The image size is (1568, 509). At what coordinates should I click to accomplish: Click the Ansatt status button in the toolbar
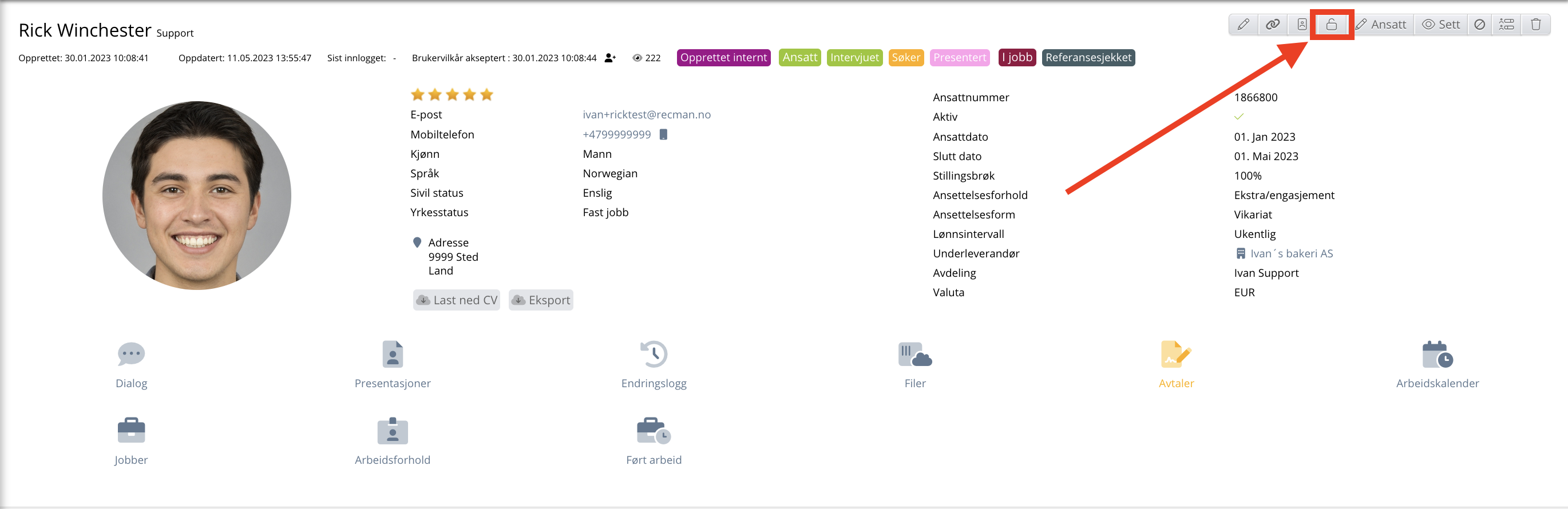1382,25
